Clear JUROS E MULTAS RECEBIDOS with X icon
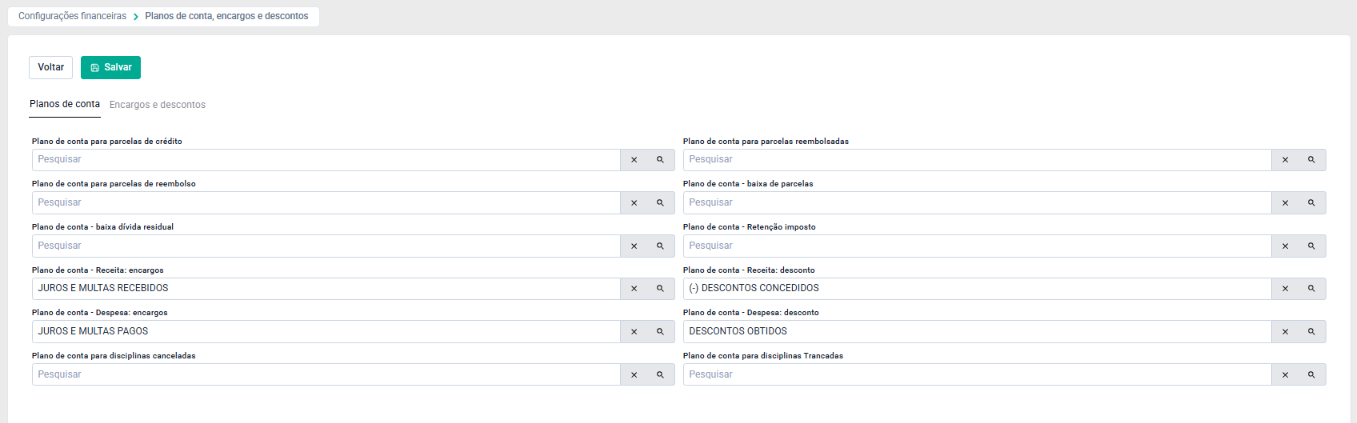This screenshot has height=423, width=1357. pyautogui.click(x=634, y=289)
